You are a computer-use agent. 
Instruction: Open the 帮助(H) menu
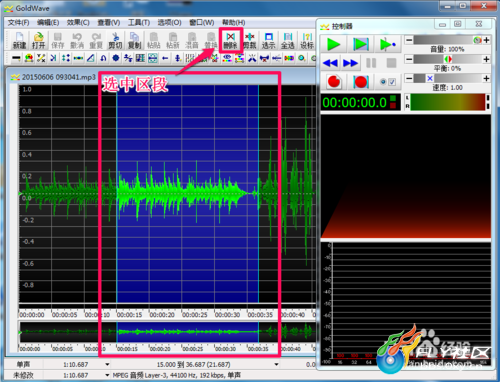click(233, 22)
